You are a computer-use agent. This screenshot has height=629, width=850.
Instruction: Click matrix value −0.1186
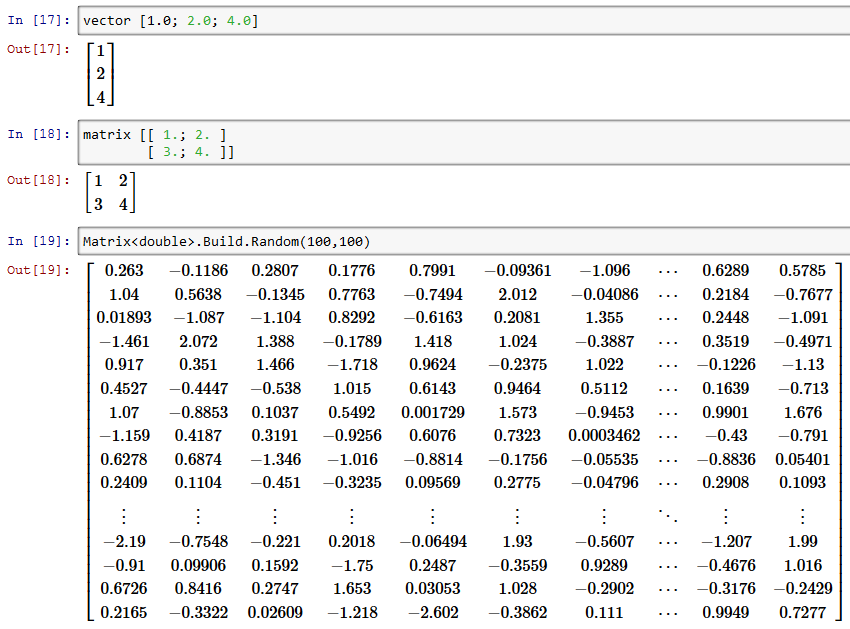coord(198,271)
